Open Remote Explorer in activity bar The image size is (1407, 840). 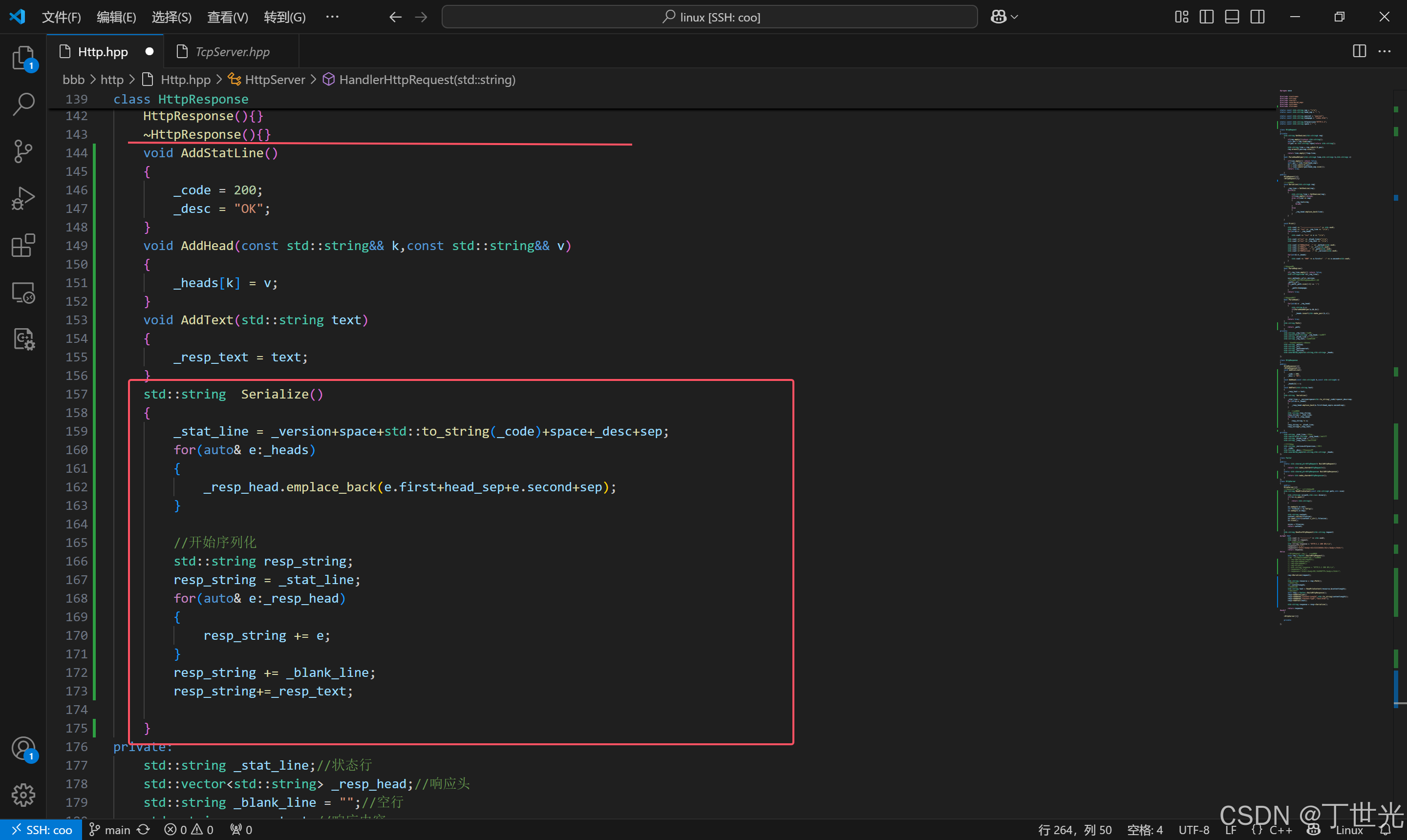(23, 293)
